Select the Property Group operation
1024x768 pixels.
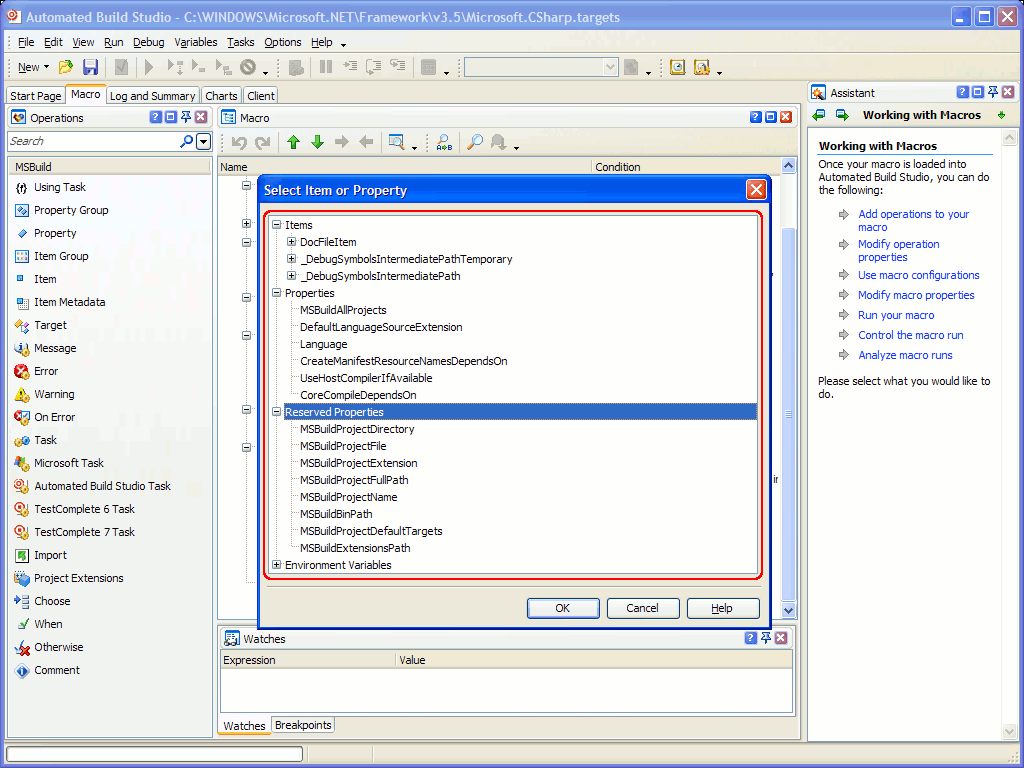pos(71,210)
